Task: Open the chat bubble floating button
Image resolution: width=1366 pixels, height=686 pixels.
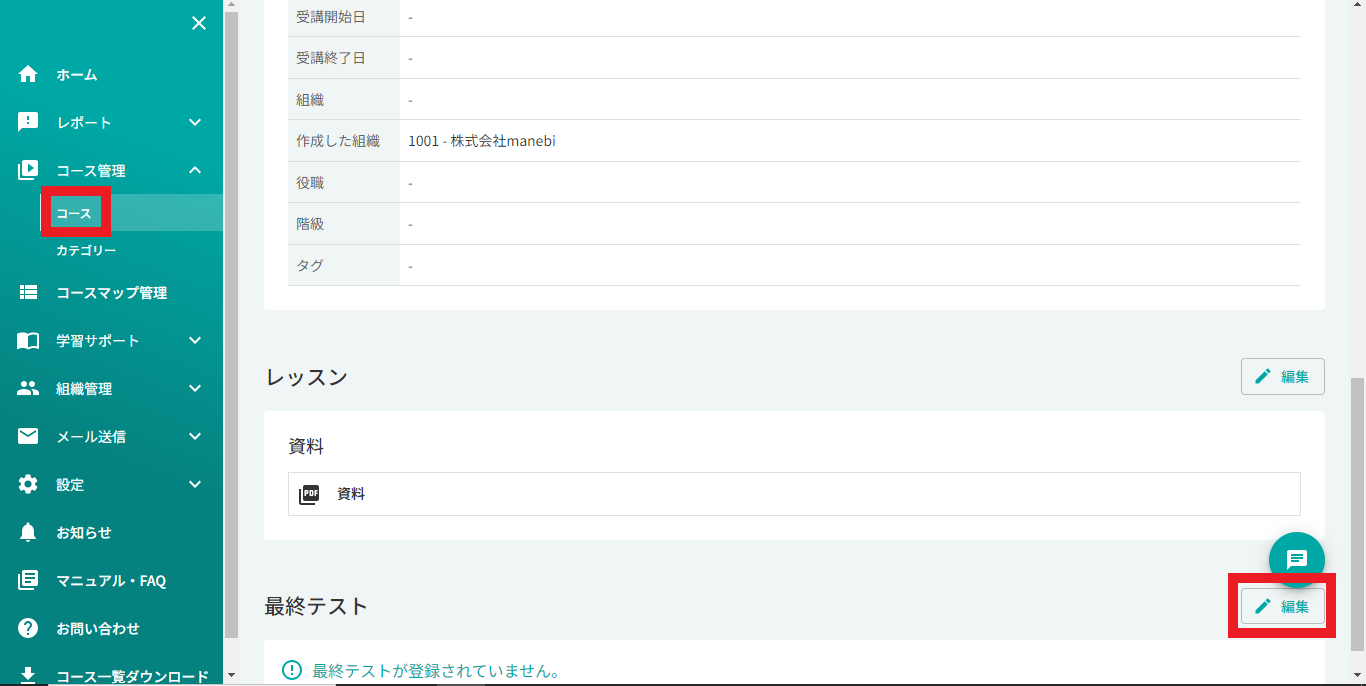Action: coord(1297,559)
